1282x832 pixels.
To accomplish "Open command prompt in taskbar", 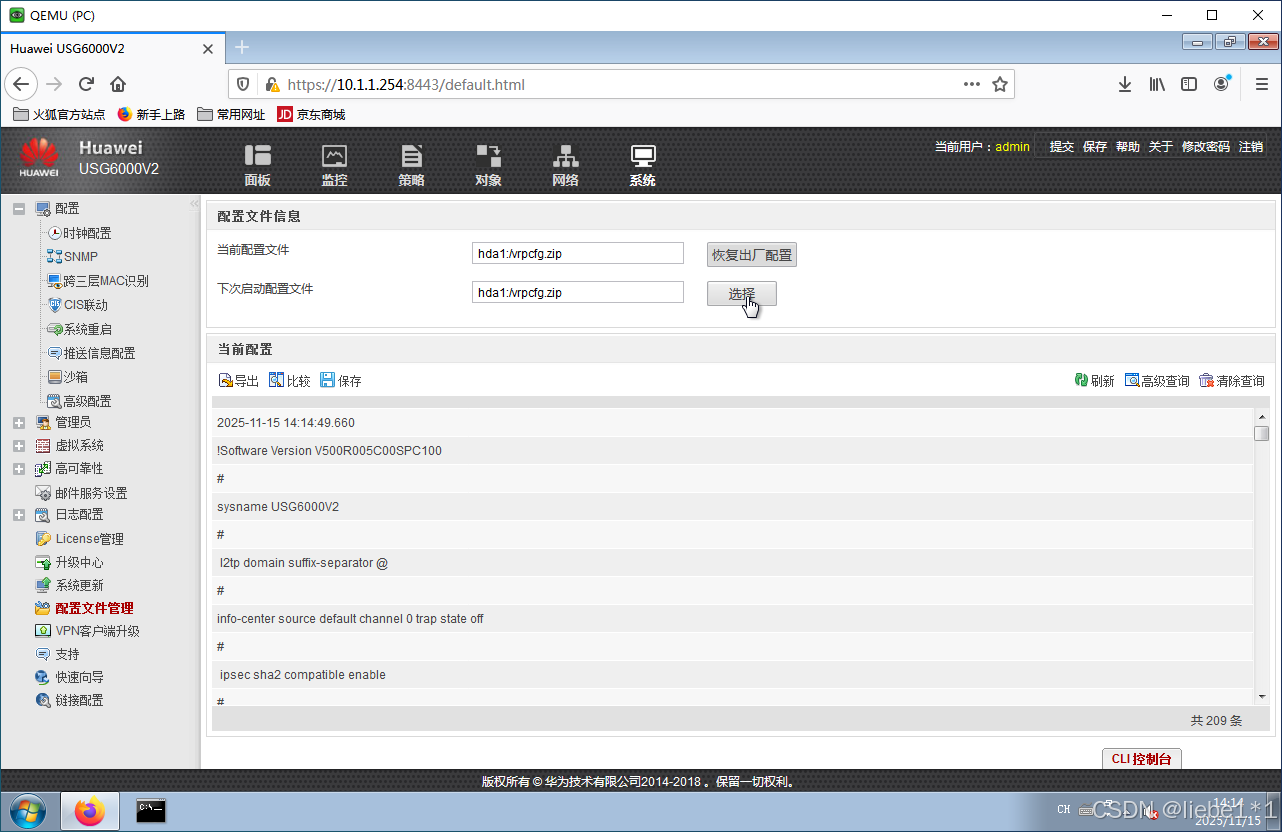I will 151,811.
